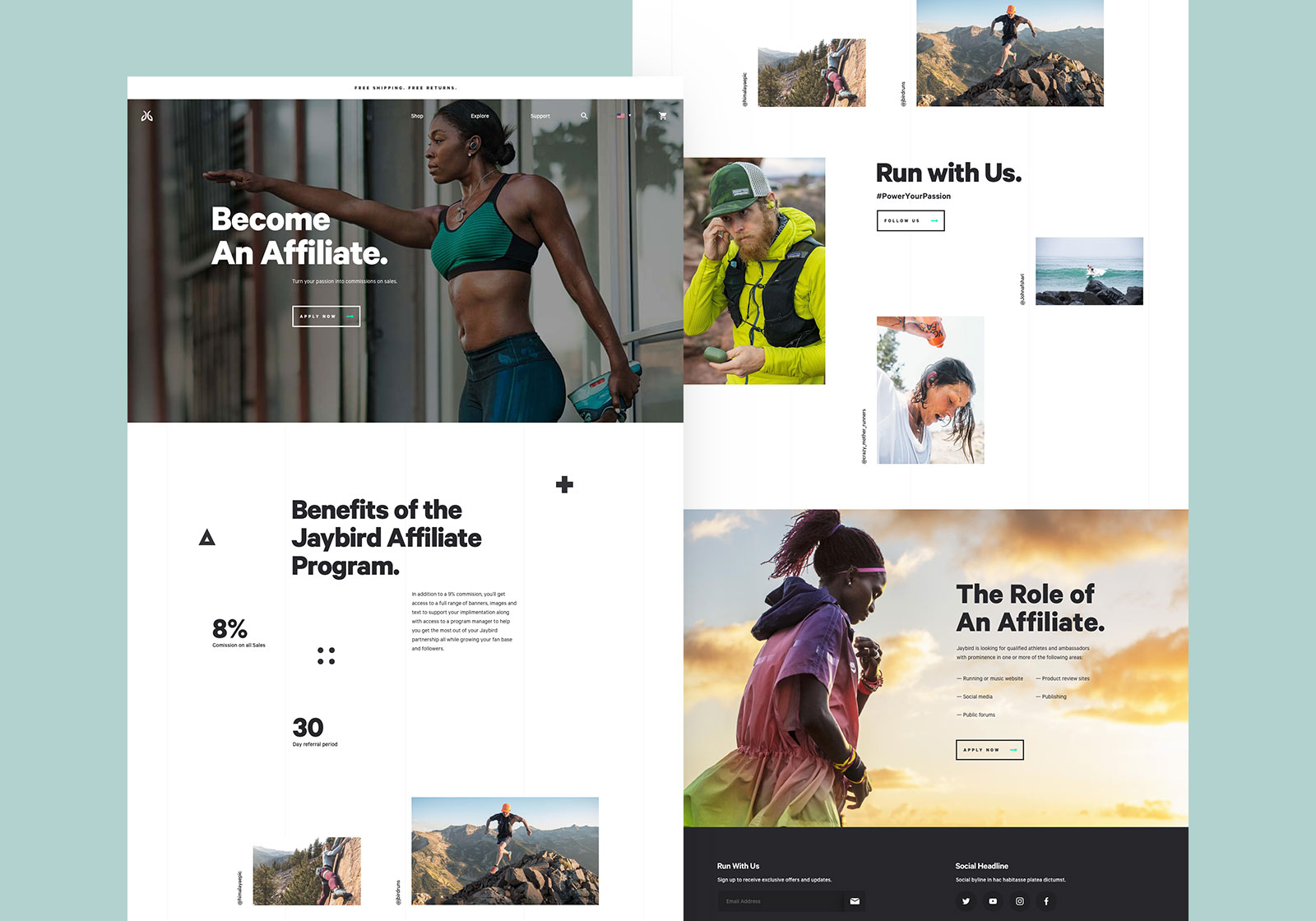Open the surfer photo thumbnail
The image size is (1316, 921).
pos(1089,271)
